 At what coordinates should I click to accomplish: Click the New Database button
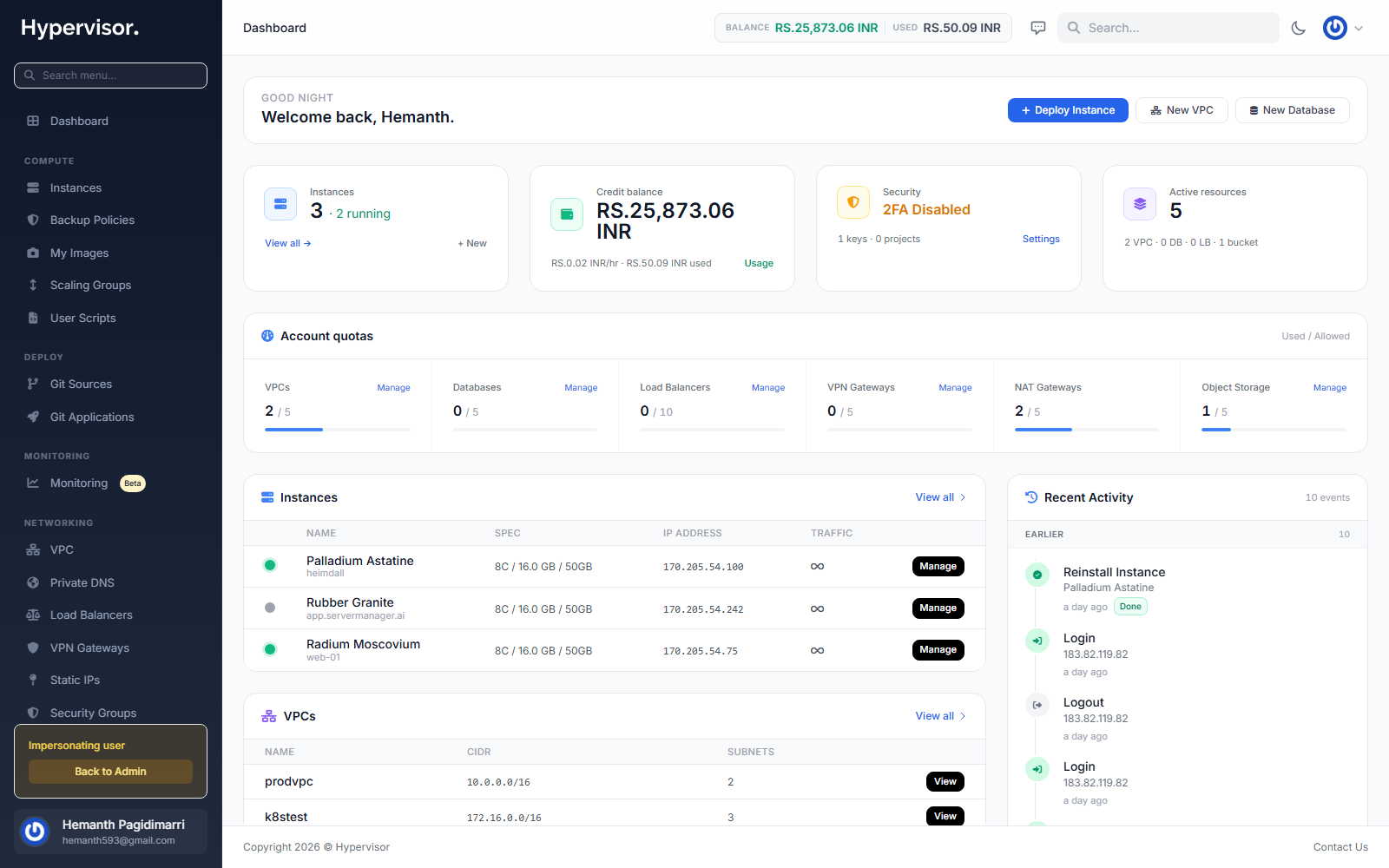pos(1292,110)
